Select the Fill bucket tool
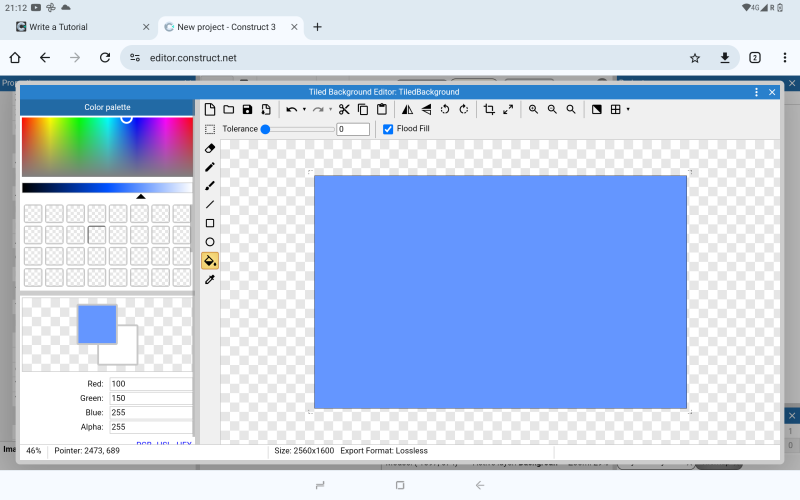The image size is (800, 500). pos(210,261)
